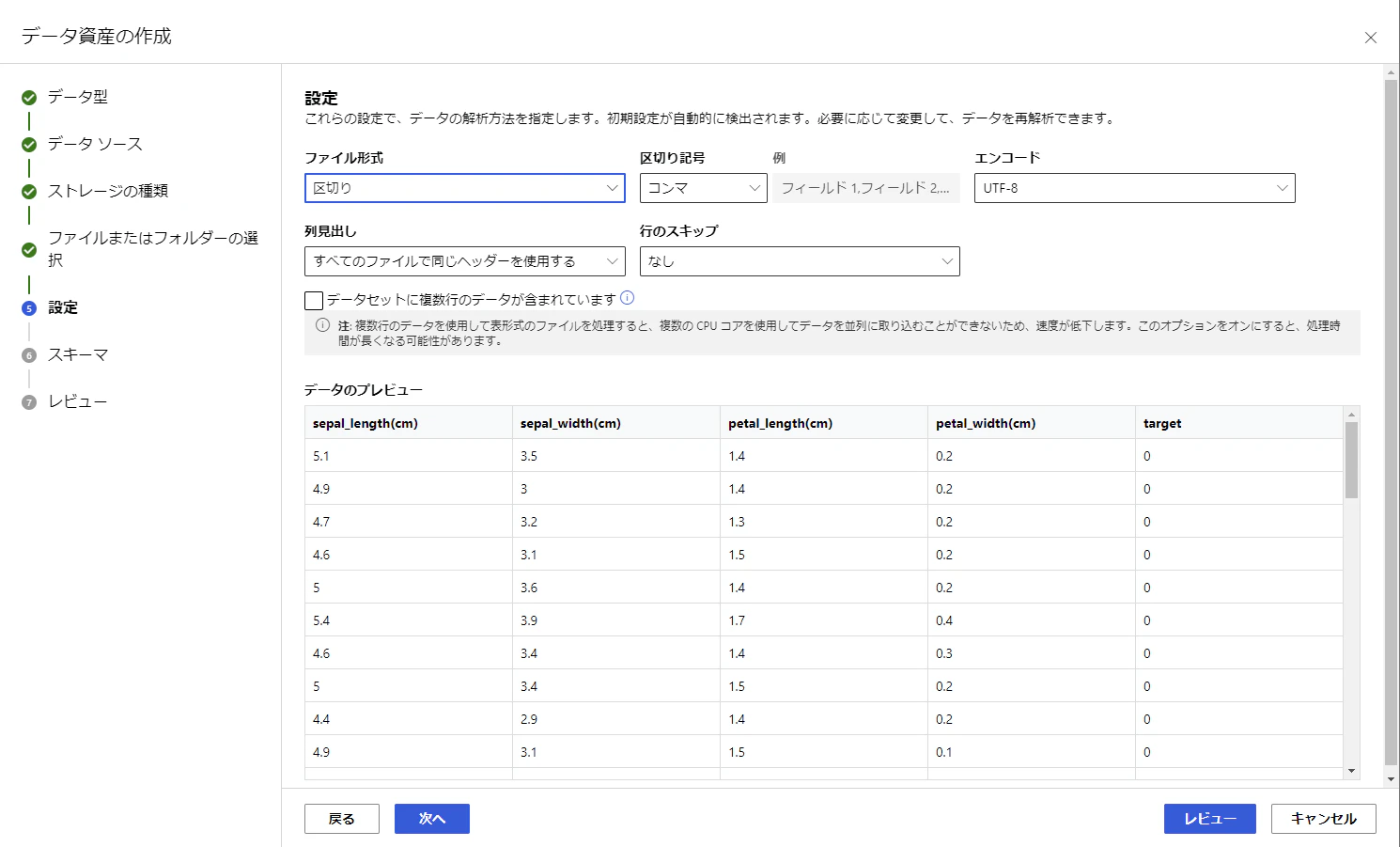Viewport: 1400px width, 847px height.
Task: Click the preview table scroll-down arrow
Action: (1351, 771)
